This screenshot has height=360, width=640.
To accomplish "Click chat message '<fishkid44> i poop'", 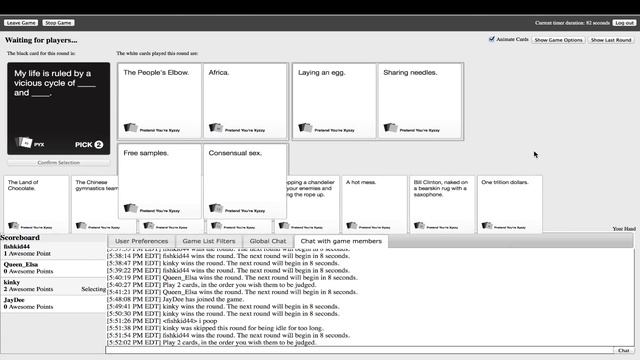I will (x=190, y=321).
